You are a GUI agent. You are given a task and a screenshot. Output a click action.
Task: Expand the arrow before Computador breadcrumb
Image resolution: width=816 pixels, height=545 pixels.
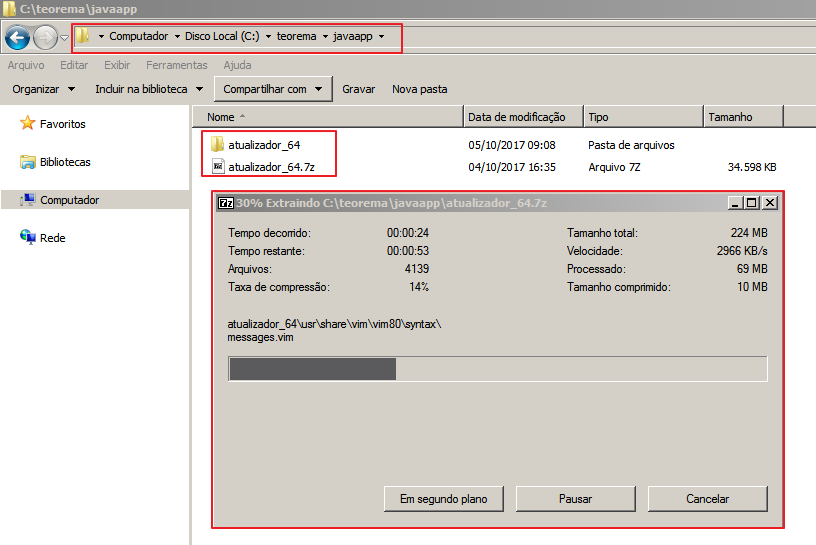(x=101, y=36)
